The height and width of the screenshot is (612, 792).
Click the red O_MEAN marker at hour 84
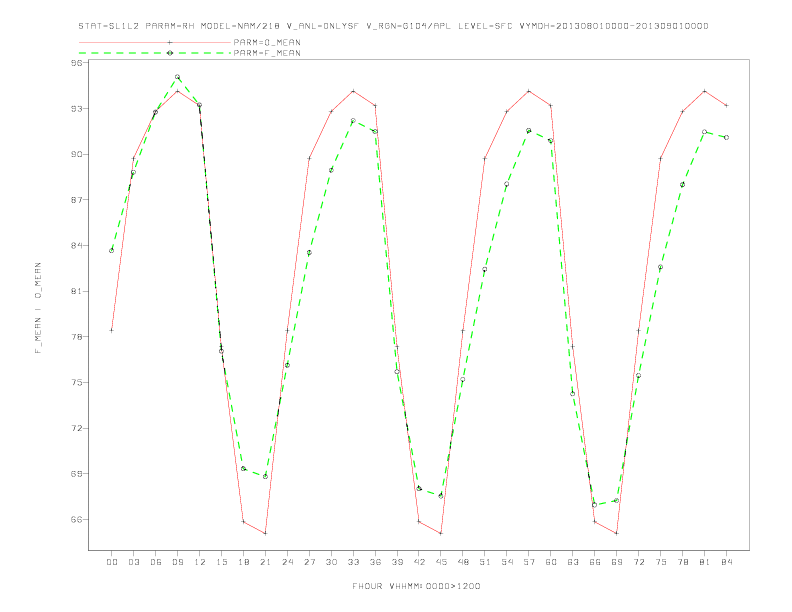point(726,106)
